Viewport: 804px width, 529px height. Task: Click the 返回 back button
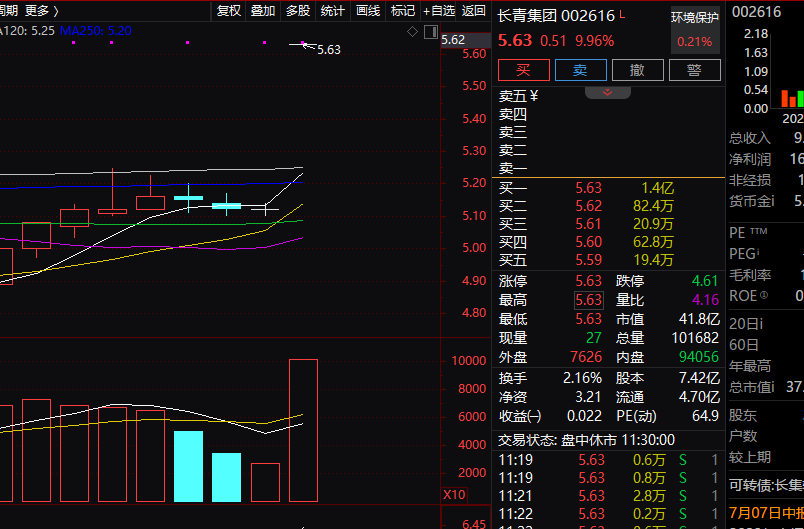473,10
